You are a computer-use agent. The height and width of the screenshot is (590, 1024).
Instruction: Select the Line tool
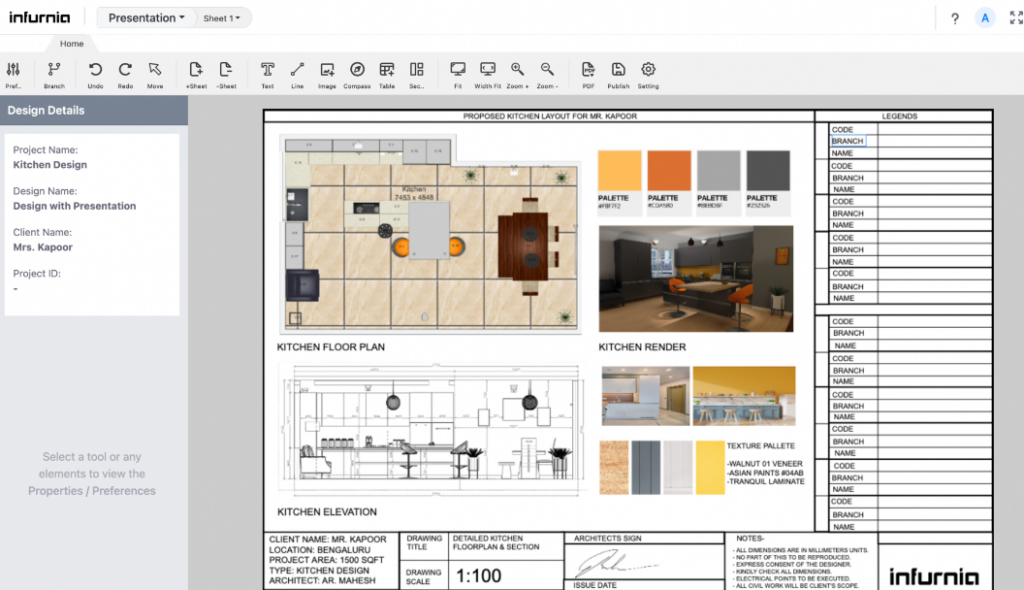point(297,74)
